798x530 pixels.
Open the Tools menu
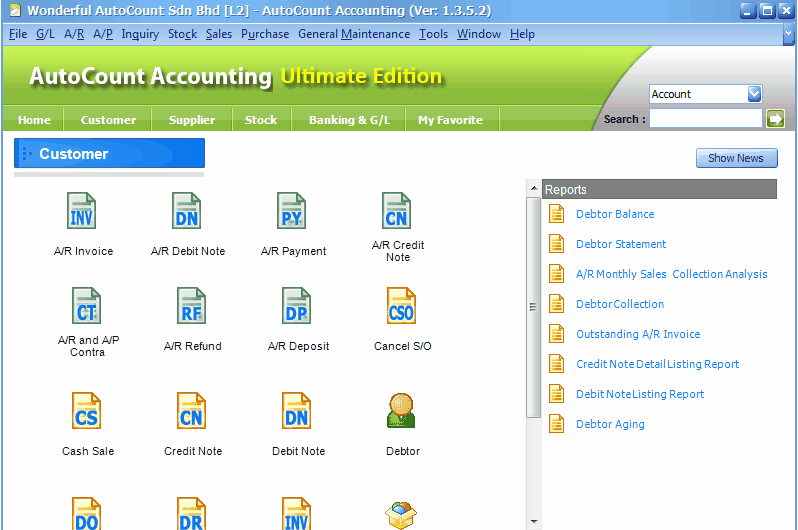click(x=434, y=34)
